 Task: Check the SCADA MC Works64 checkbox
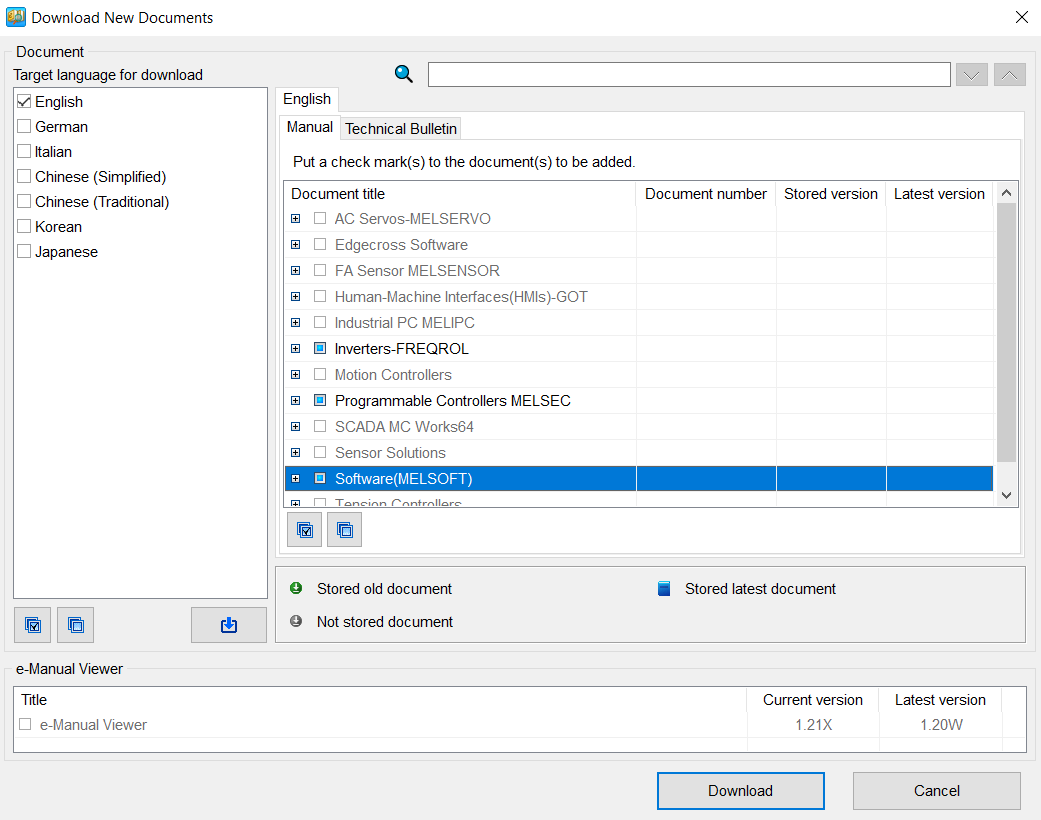click(x=320, y=426)
